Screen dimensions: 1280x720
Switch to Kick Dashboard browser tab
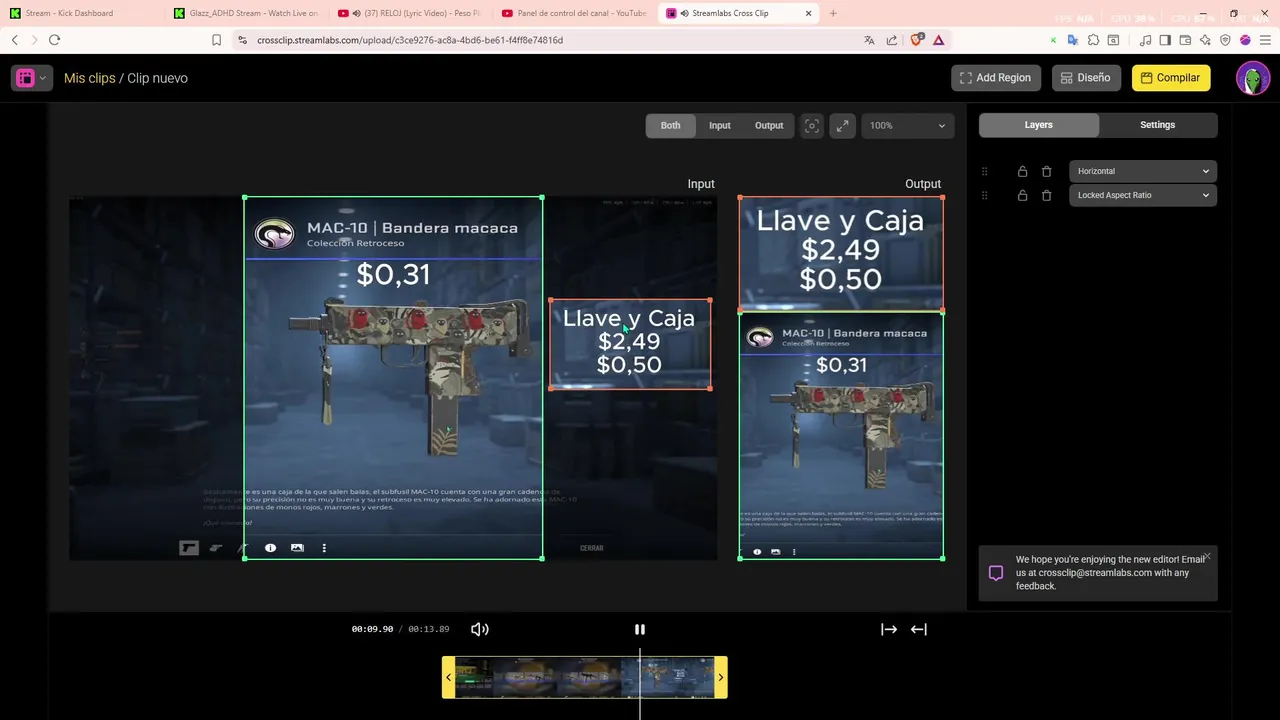[x=69, y=13]
